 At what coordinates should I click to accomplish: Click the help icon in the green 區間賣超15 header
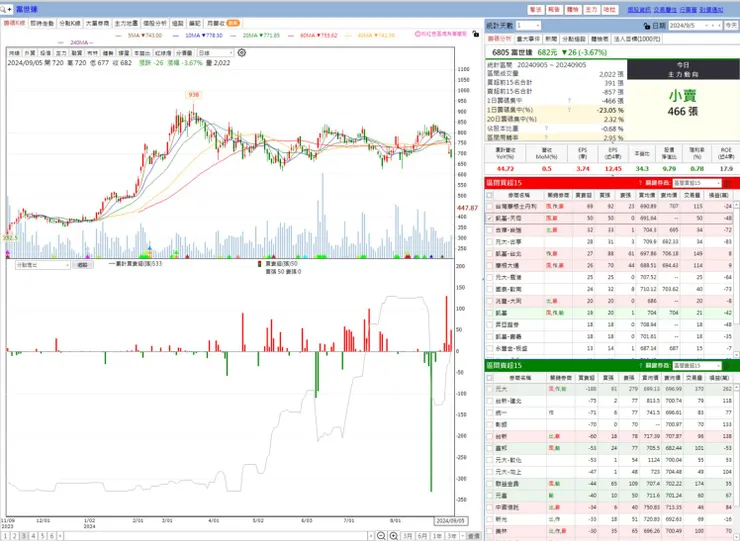point(640,365)
